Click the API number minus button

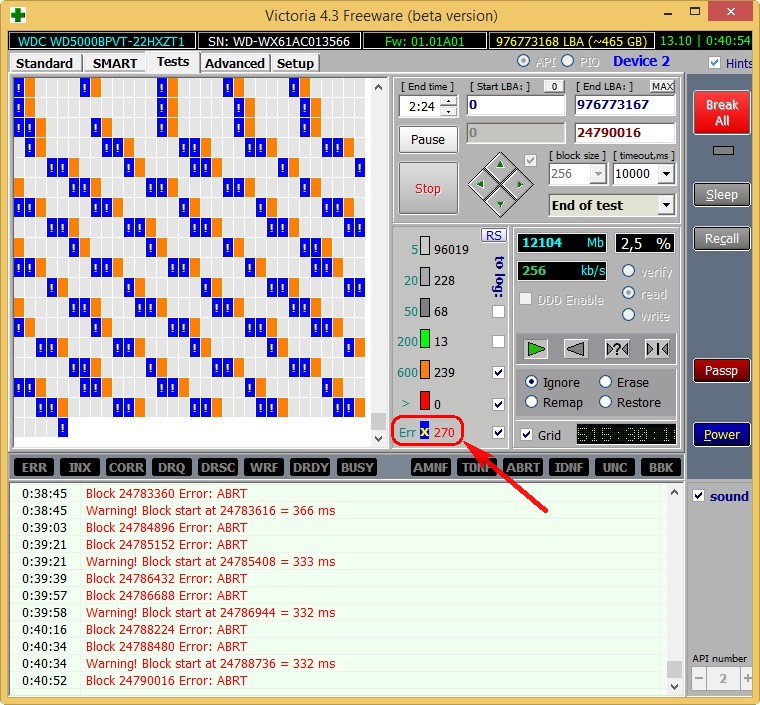point(699,678)
